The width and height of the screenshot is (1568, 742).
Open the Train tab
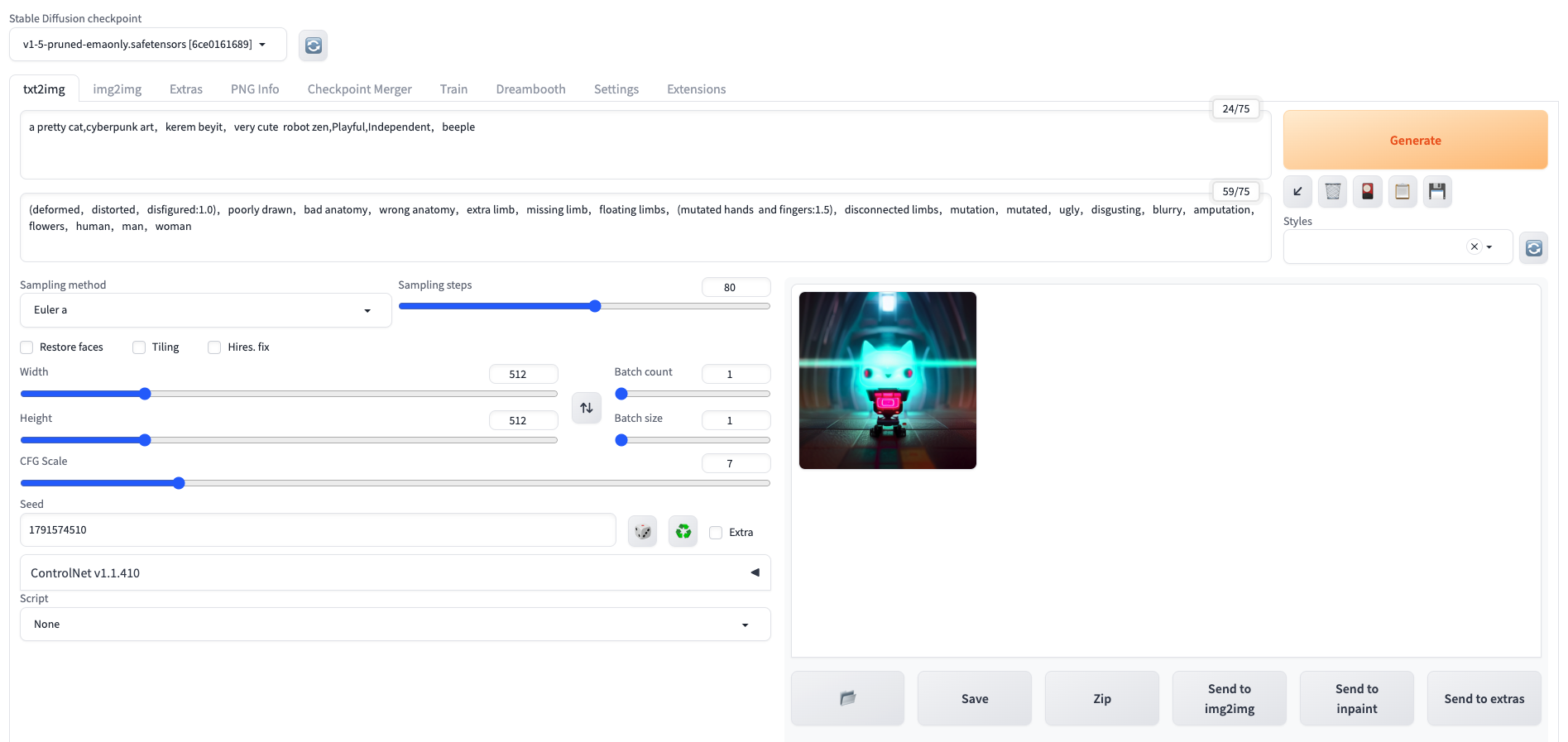click(453, 89)
